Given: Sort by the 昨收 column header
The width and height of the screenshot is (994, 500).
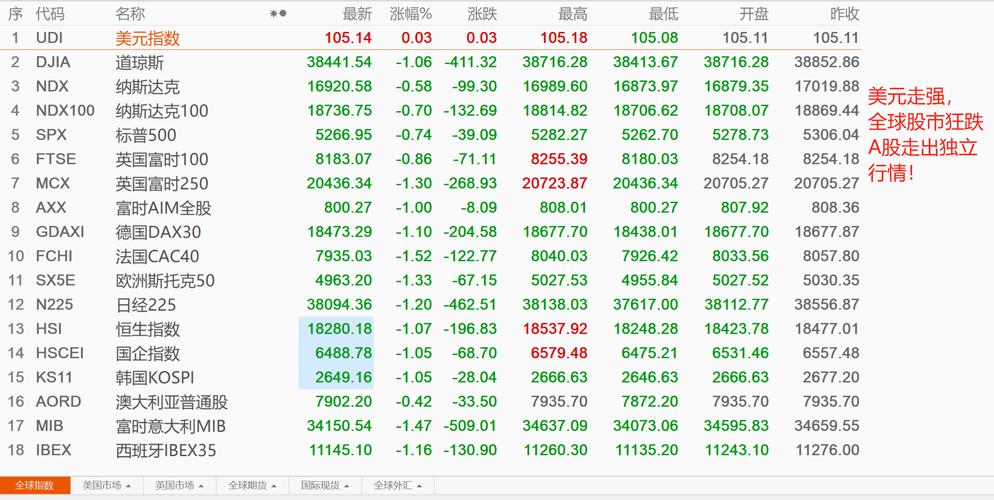Looking at the screenshot, I should (844, 14).
